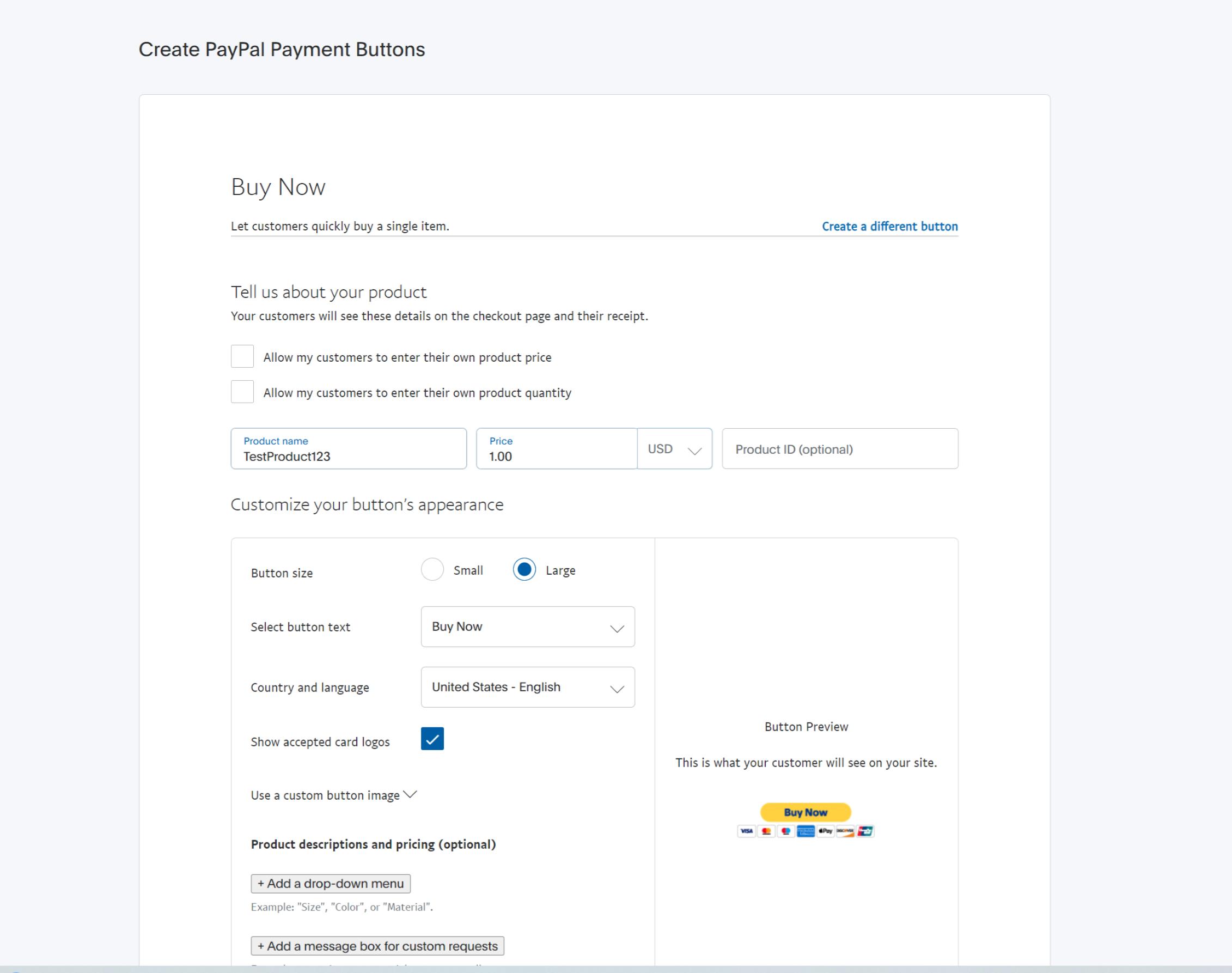Screen dimensions: 1232x973
Task: Click the American Express logo in the preview
Action: pyautogui.click(x=807, y=831)
